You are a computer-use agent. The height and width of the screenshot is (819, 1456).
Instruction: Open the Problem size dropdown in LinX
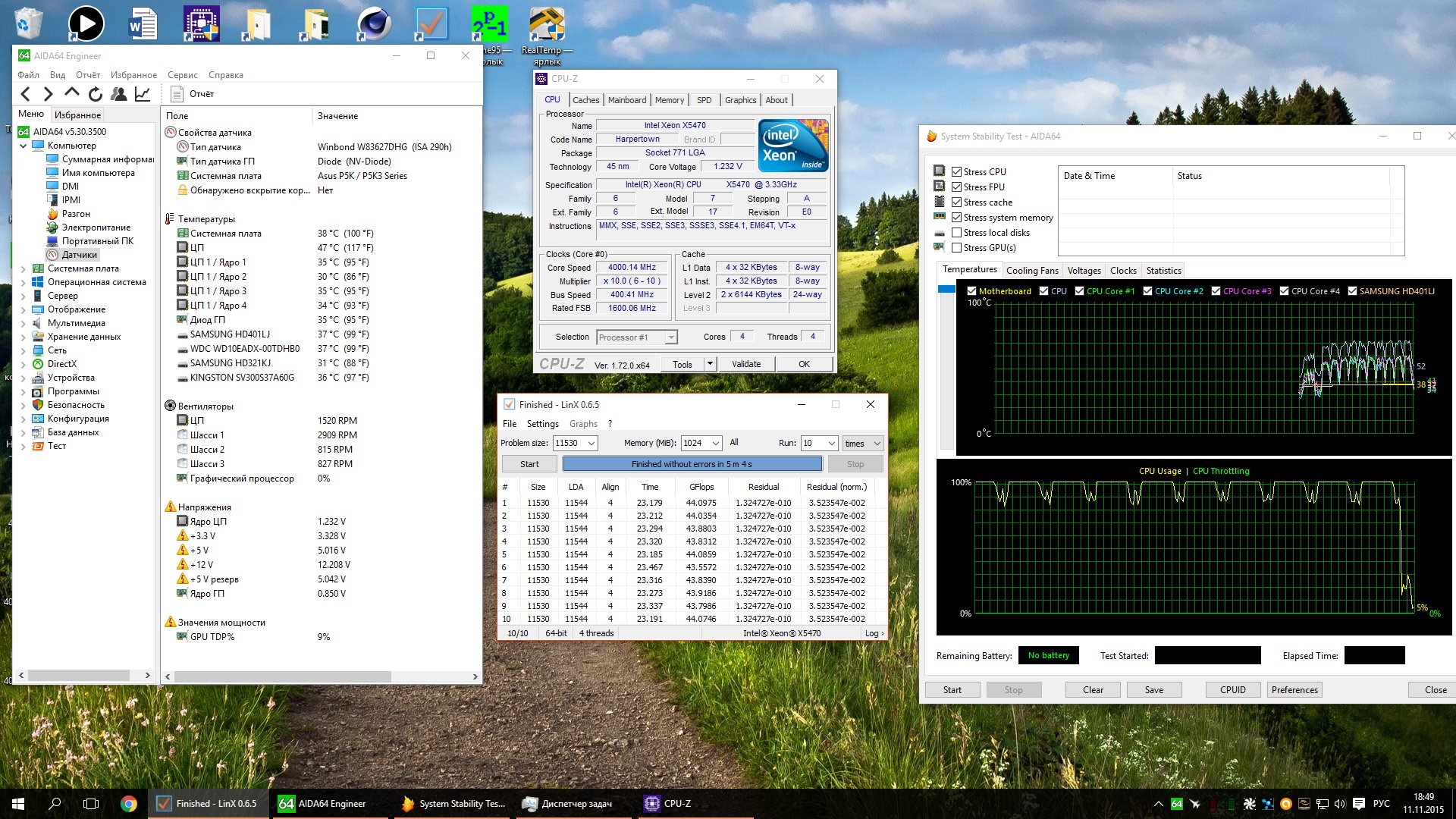[x=591, y=444]
